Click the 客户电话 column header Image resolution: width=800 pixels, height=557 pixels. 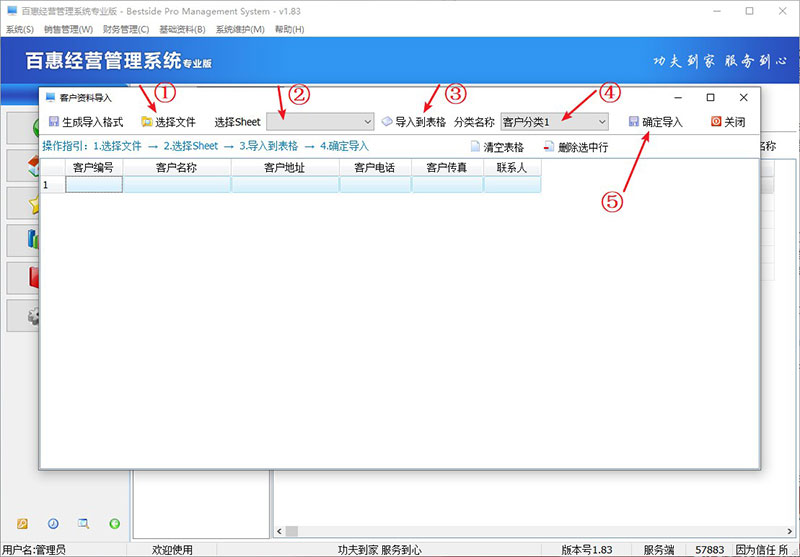tap(375, 168)
